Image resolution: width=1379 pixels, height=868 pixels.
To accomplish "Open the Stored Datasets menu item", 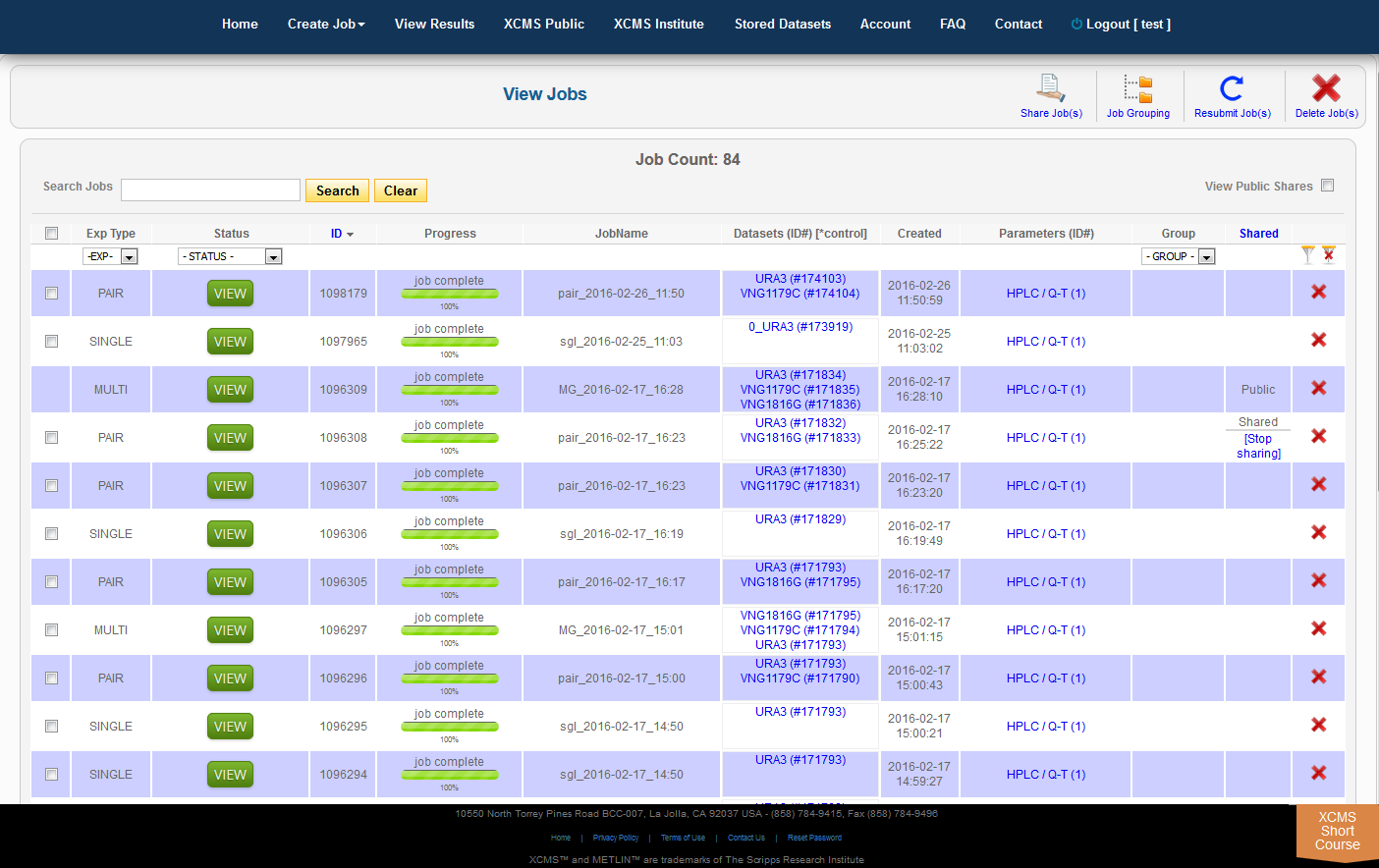I will point(783,24).
